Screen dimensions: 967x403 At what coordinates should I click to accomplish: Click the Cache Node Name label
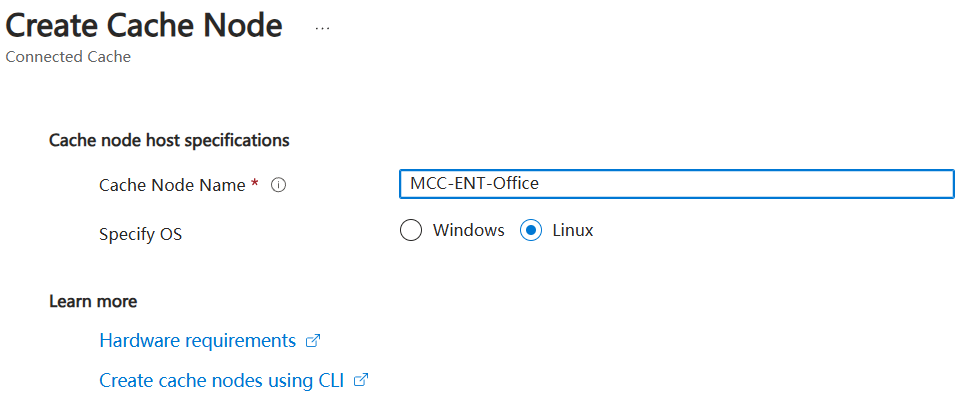173,185
